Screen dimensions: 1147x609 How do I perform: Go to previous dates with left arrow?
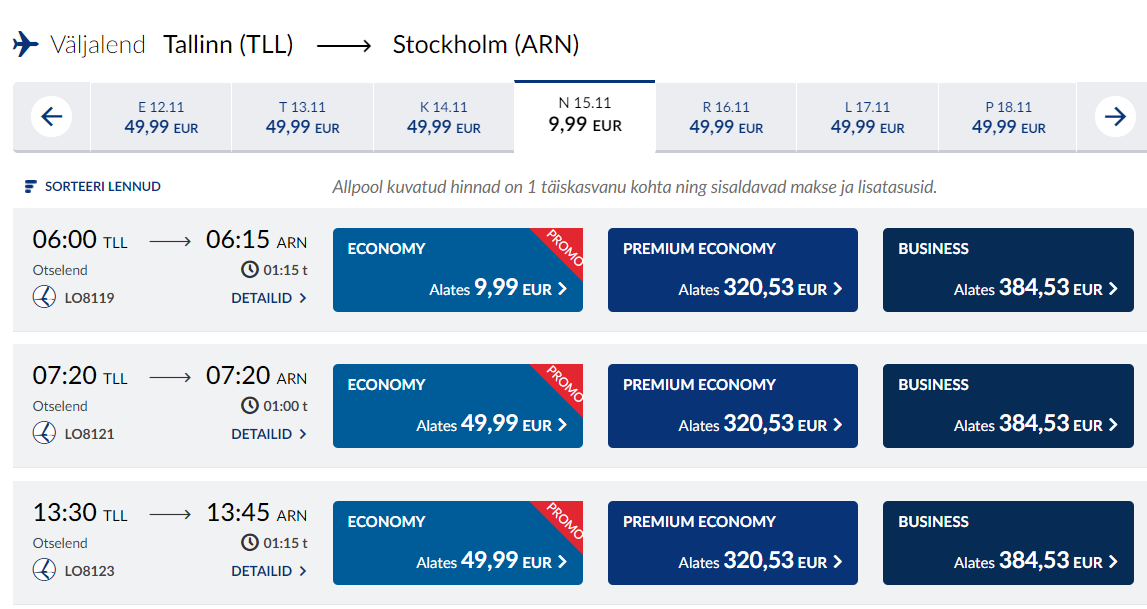[x=51, y=116]
